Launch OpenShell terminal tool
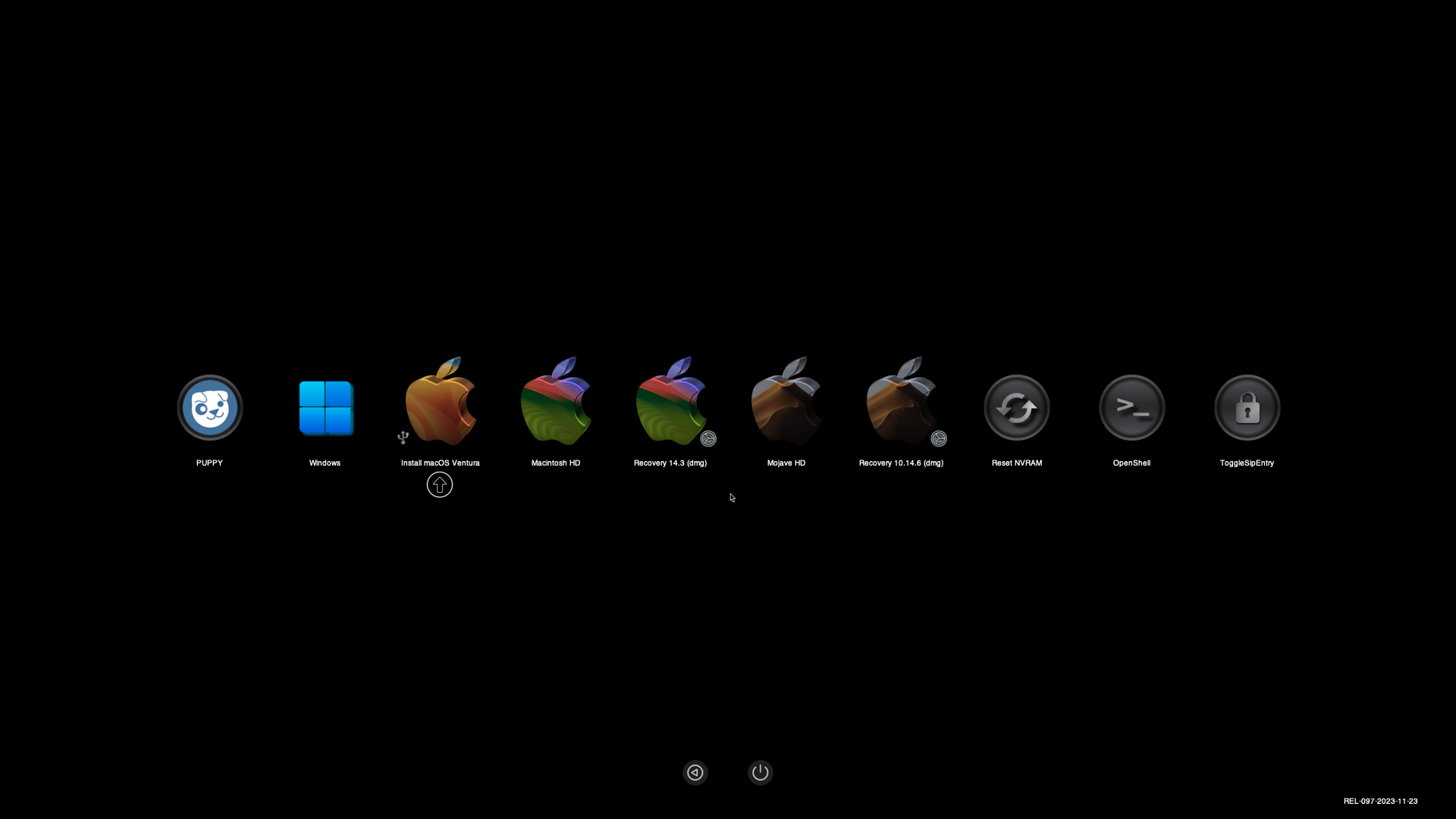1456x819 pixels. pos(1132,408)
